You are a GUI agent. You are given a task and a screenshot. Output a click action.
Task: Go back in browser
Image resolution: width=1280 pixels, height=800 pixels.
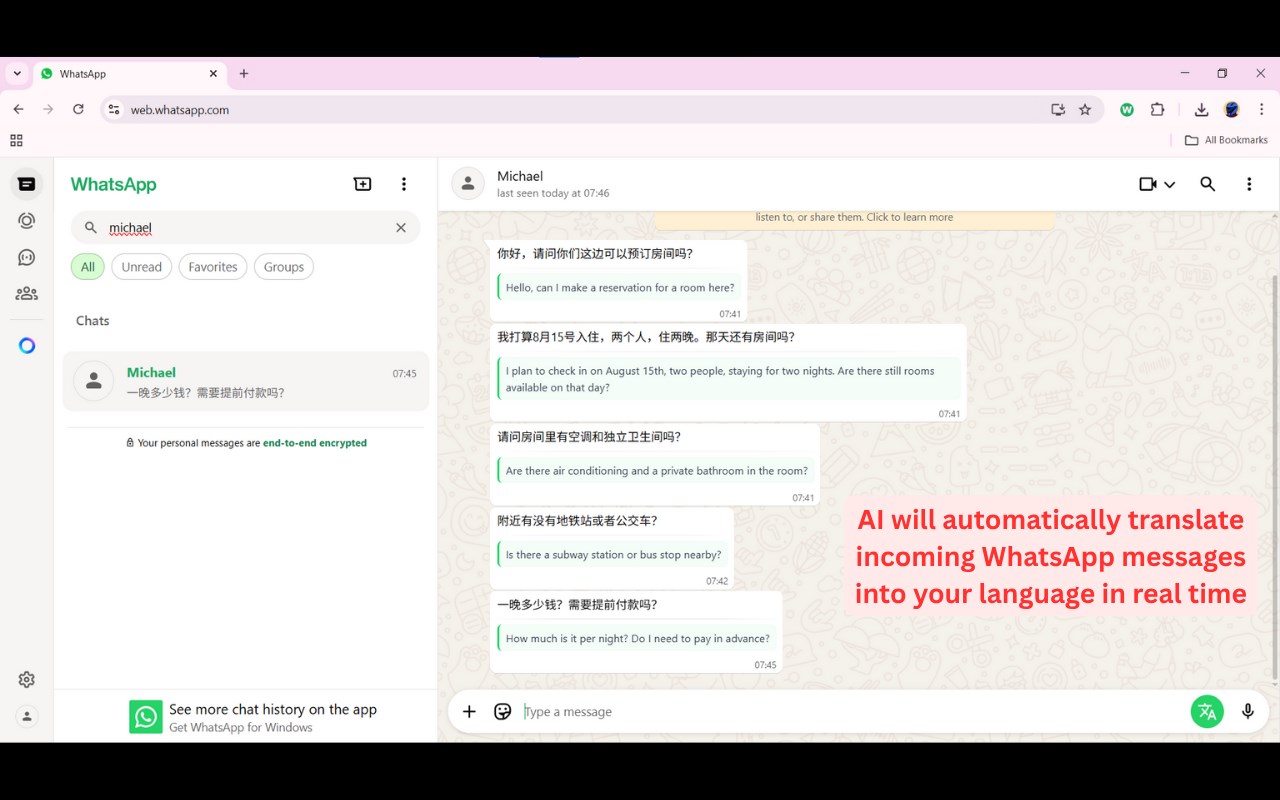pos(18,110)
